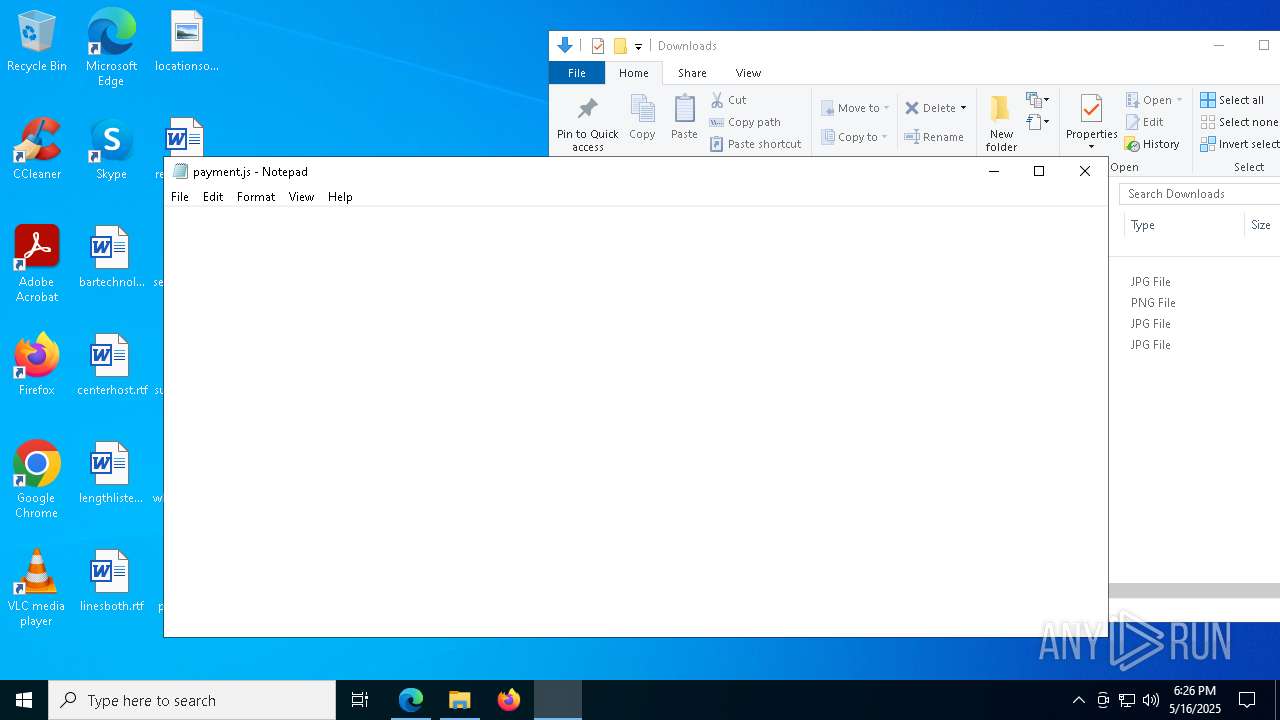Image resolution: width=1280 pixels, height=720 pixels.
Task: Click Invert selection in Explorer ribbon
Action: tap(1239, 144)
